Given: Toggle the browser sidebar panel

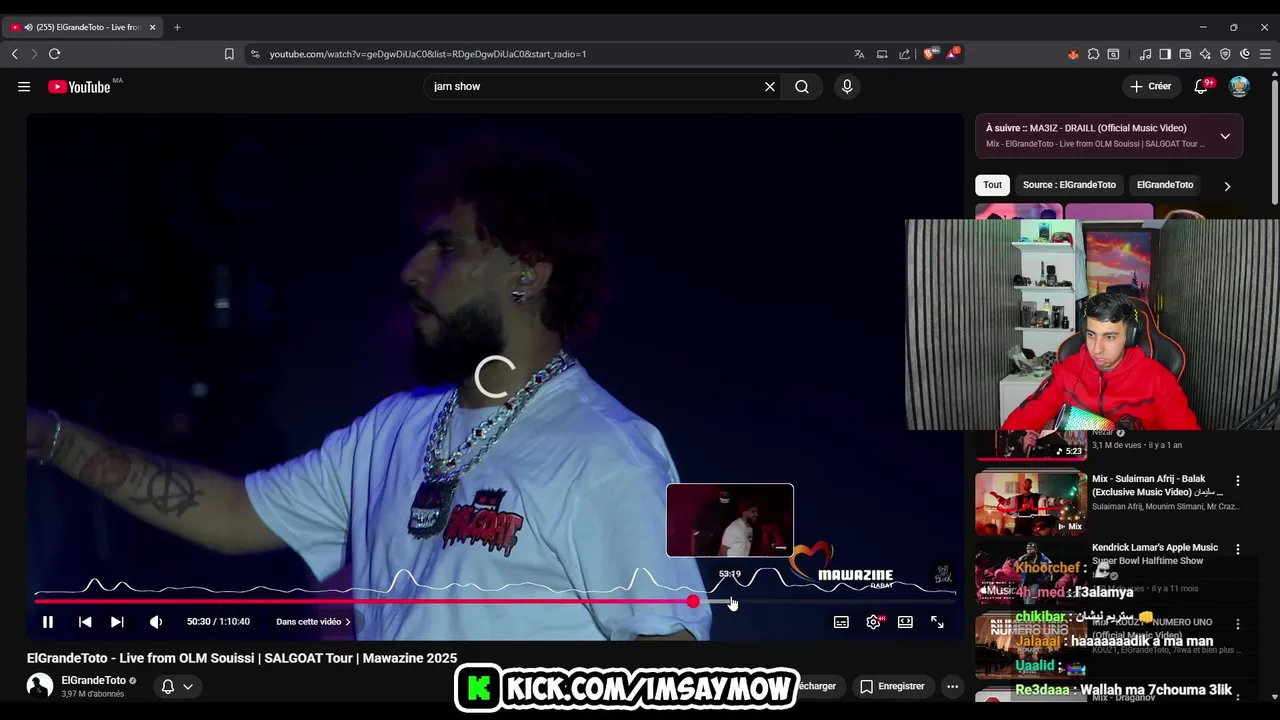Looking at the screenshot, I should 1165,54.
